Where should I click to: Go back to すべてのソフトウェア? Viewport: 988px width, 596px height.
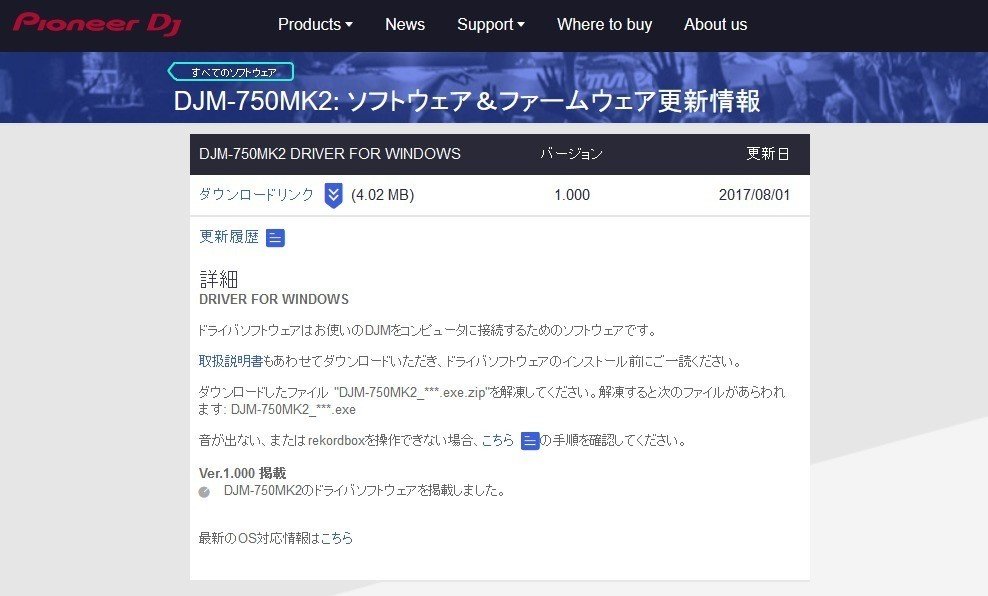tap(231, 72)
